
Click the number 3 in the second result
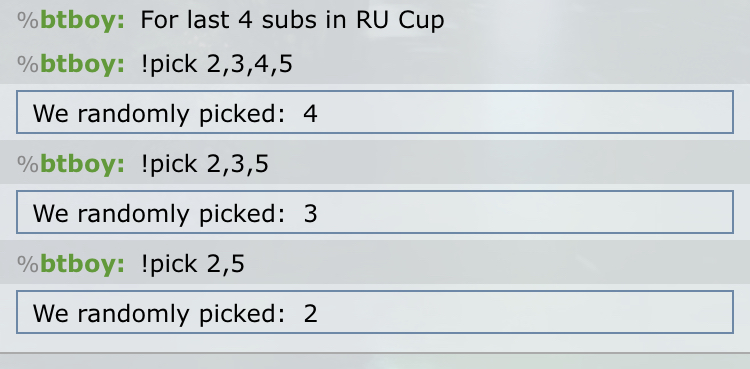[x=310, y=214]
